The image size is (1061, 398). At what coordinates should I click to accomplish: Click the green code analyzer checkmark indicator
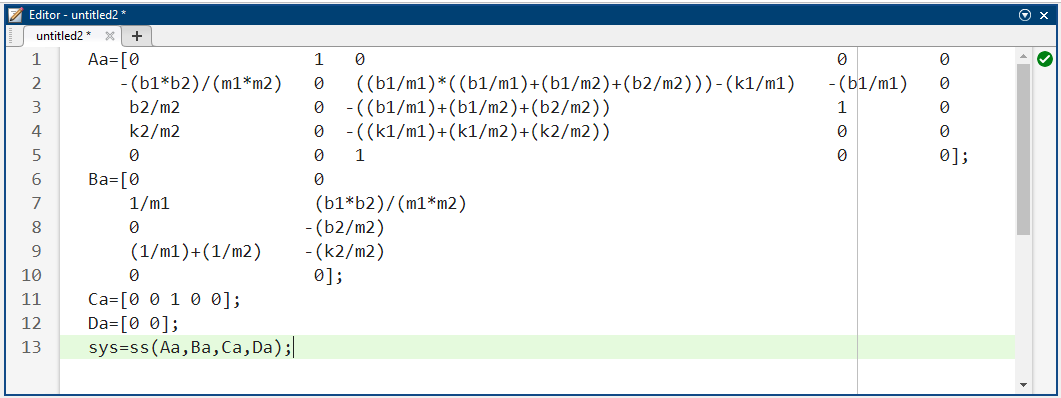(1044, 60)
